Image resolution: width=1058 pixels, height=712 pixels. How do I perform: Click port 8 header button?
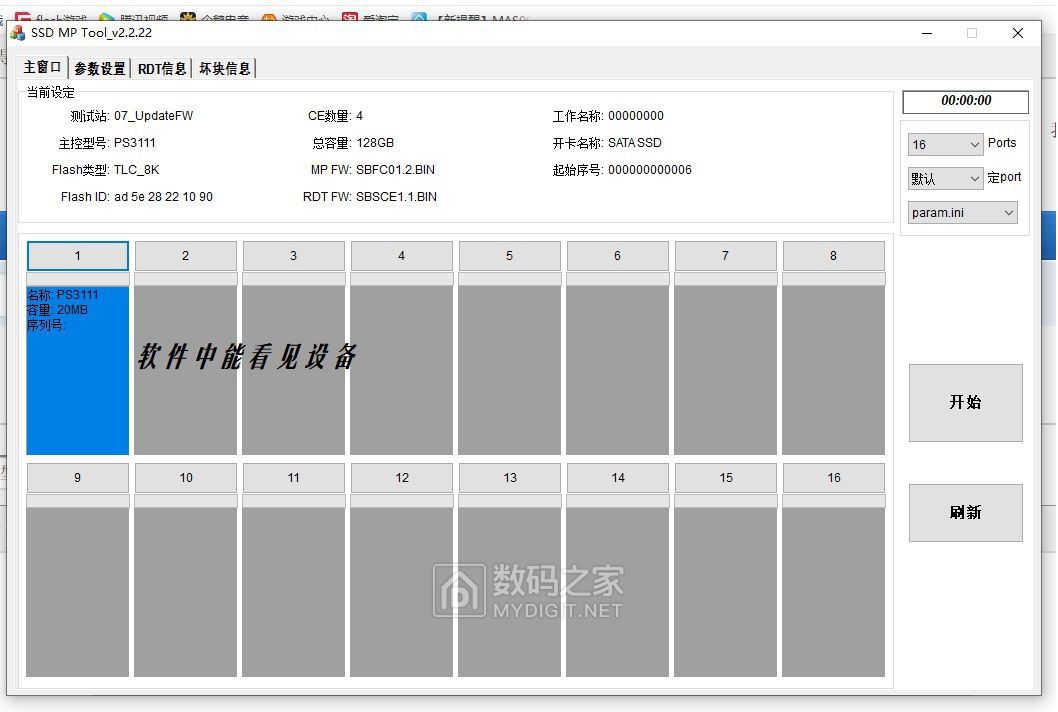(833, 256)
